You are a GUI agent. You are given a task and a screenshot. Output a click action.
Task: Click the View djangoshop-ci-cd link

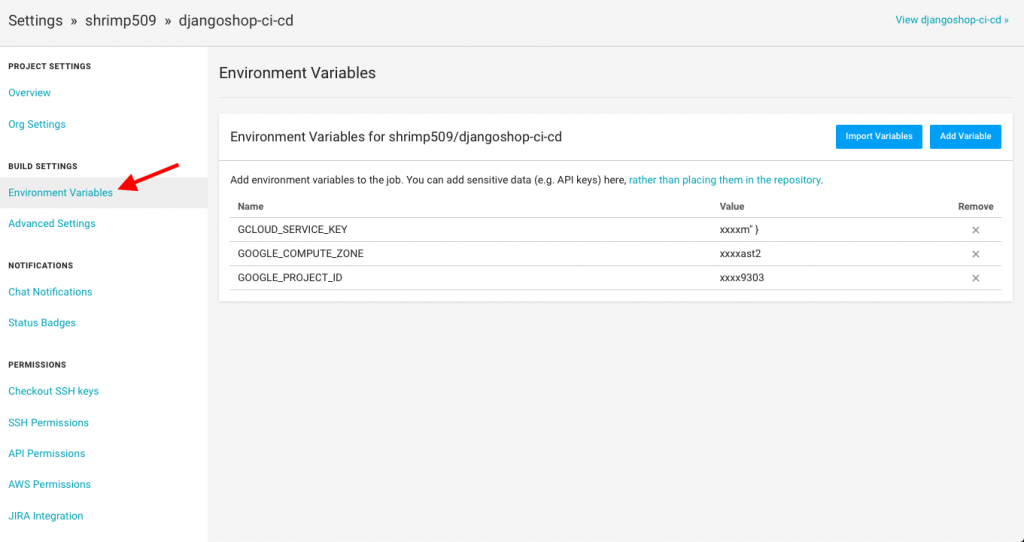coord(951,19)
